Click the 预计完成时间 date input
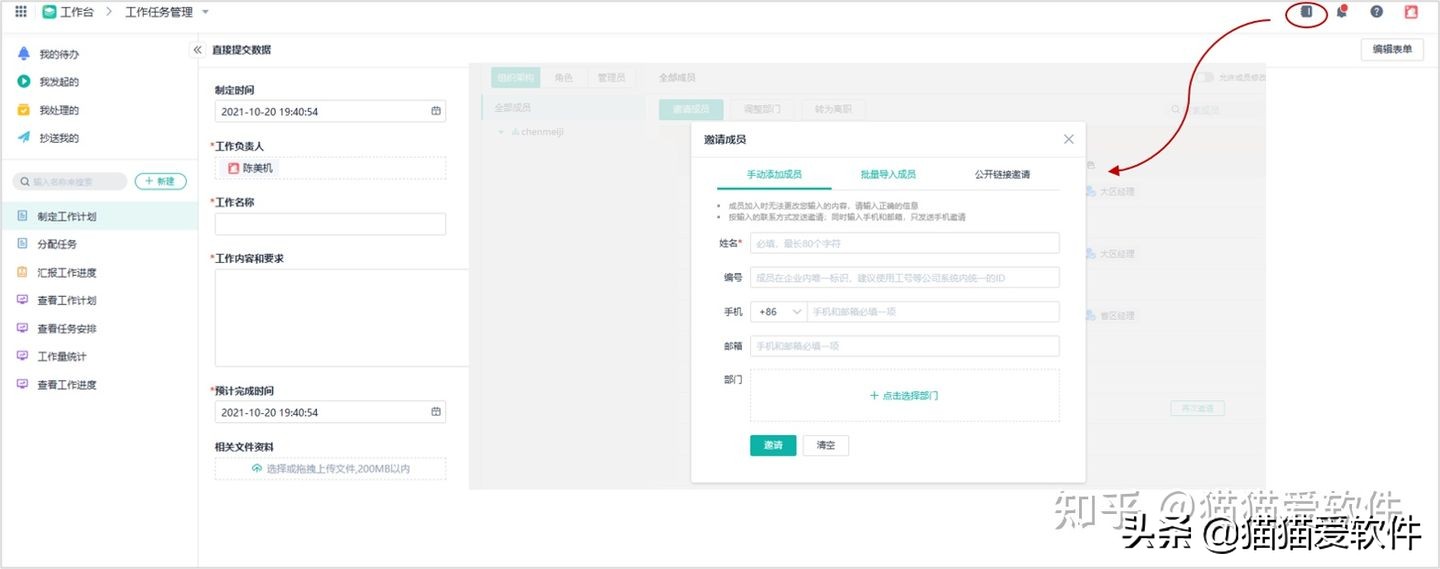 point(330,412)
